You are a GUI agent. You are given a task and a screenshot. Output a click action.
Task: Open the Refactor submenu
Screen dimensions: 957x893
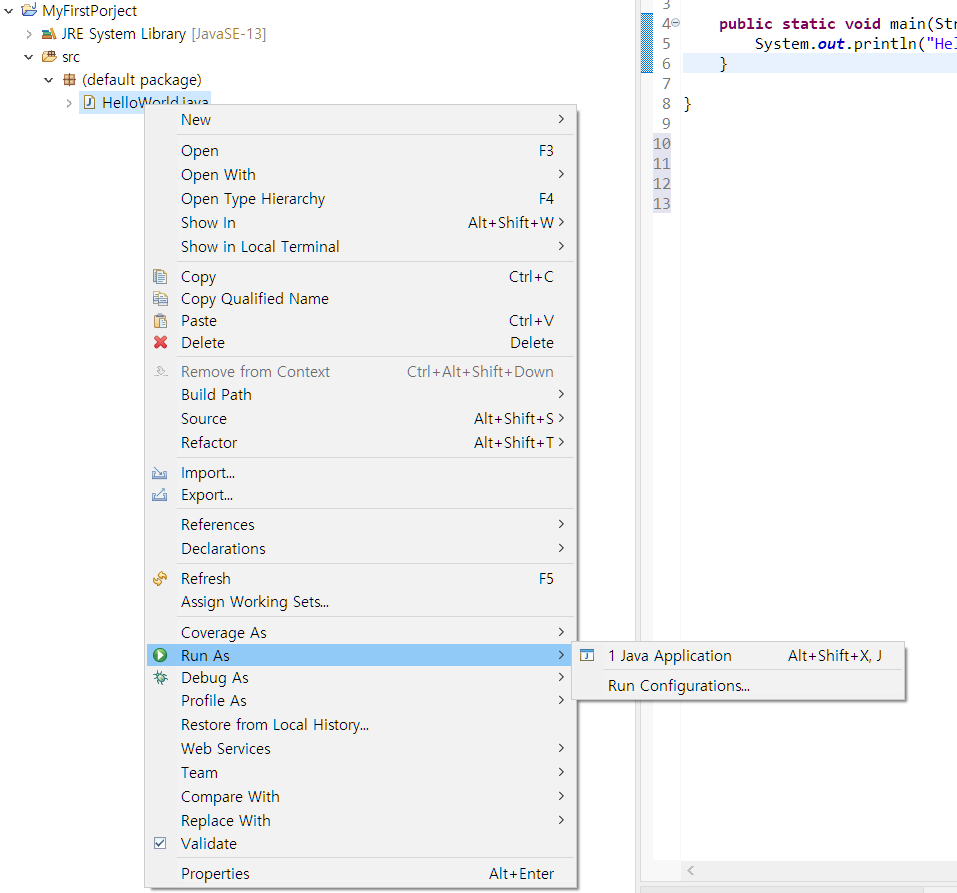(360, 442)
